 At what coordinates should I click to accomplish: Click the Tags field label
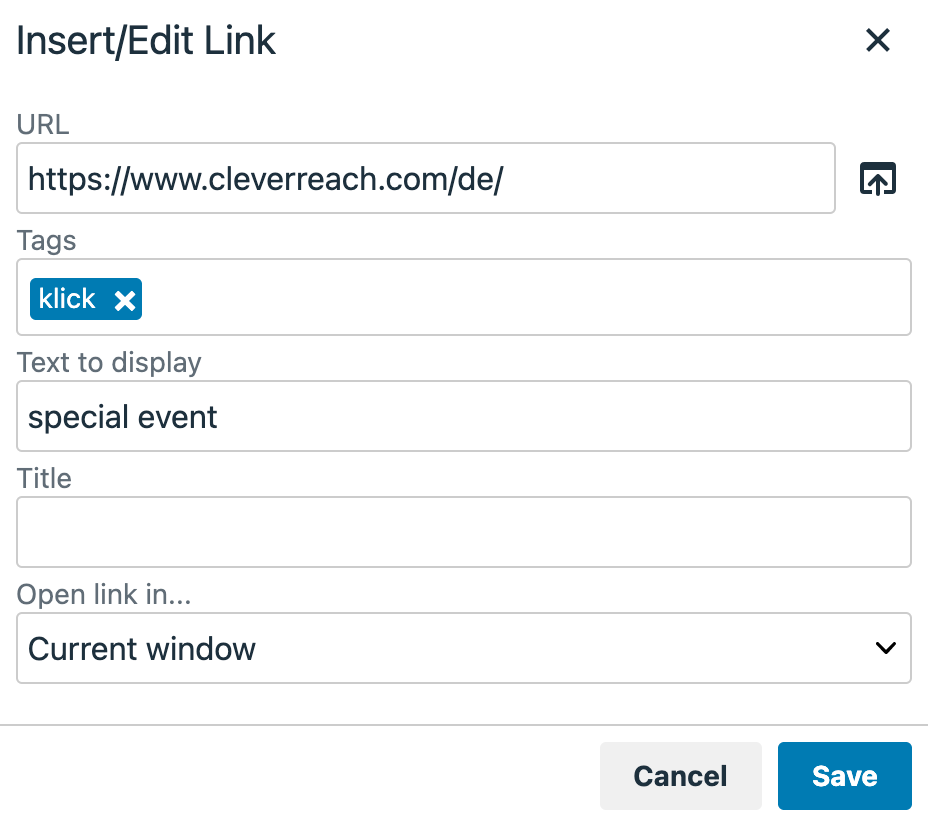(x=46, y=240)
